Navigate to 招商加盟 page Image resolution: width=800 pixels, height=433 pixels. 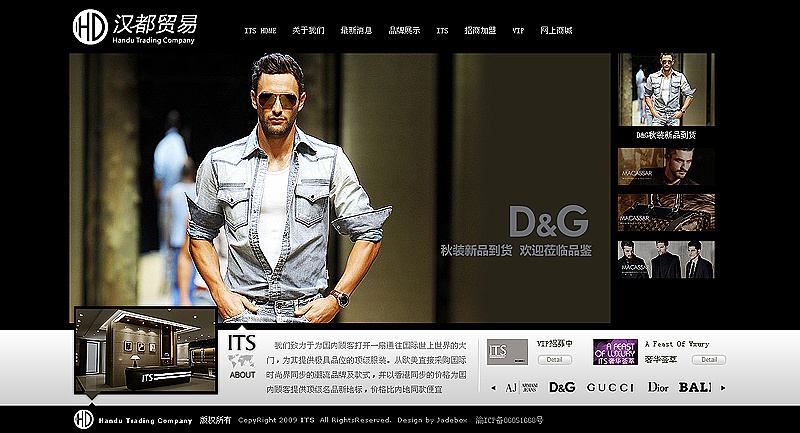[x=480, y=31]
